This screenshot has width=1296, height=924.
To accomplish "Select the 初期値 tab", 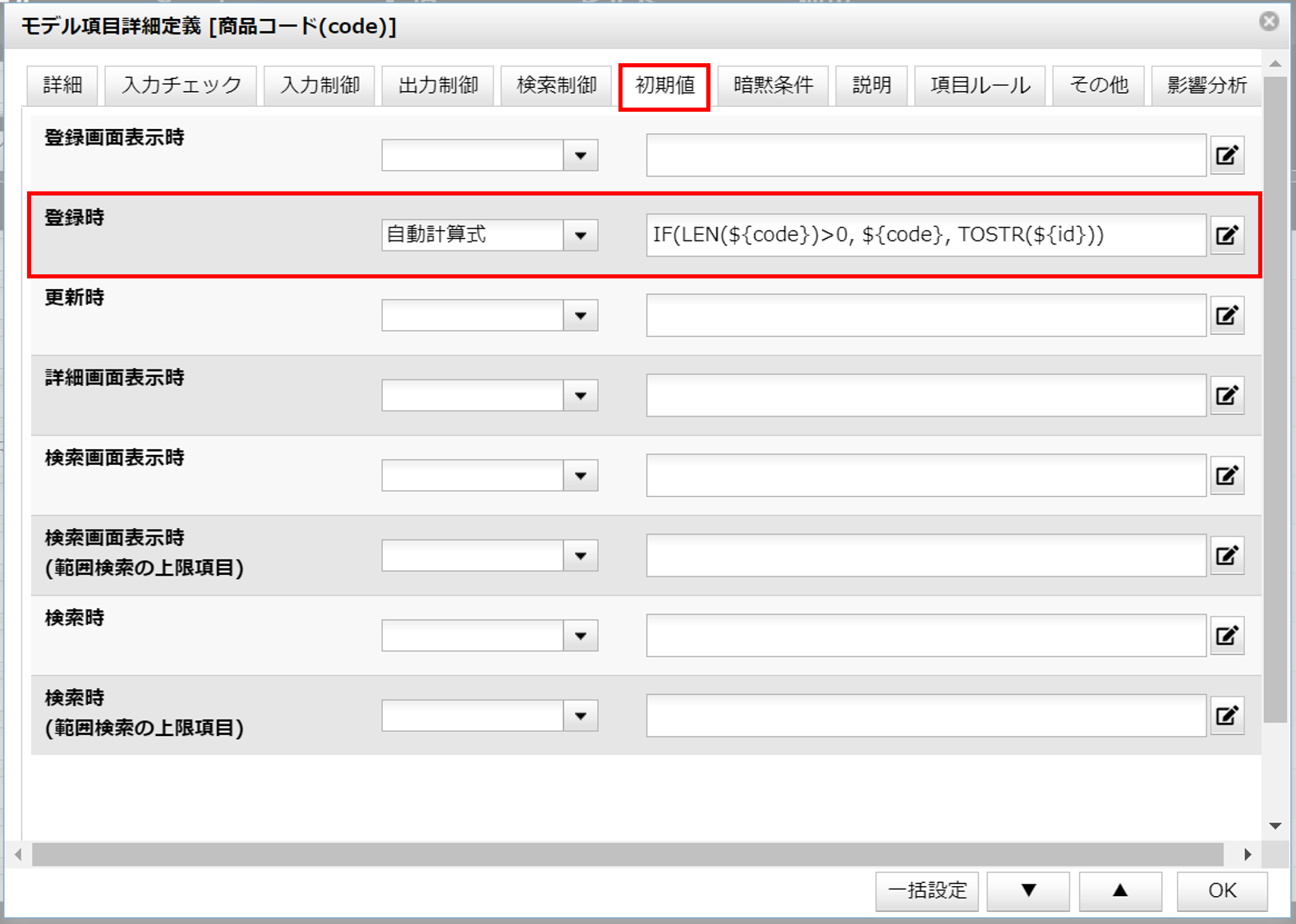I will 664,85.
